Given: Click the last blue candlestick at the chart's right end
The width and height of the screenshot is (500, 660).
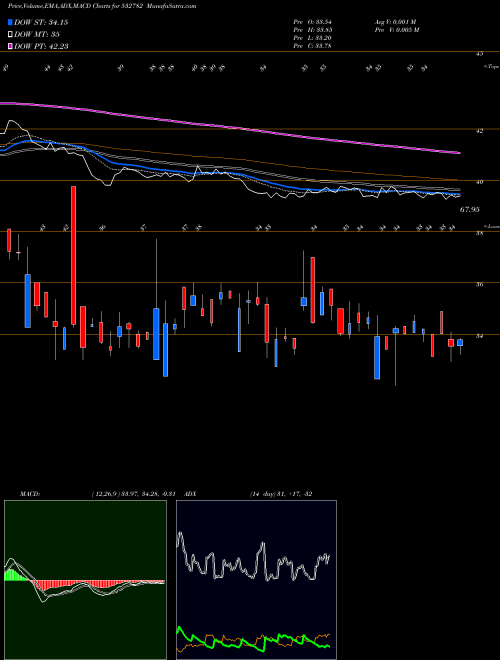Looking at the screenshot, I should click(460, 343).
